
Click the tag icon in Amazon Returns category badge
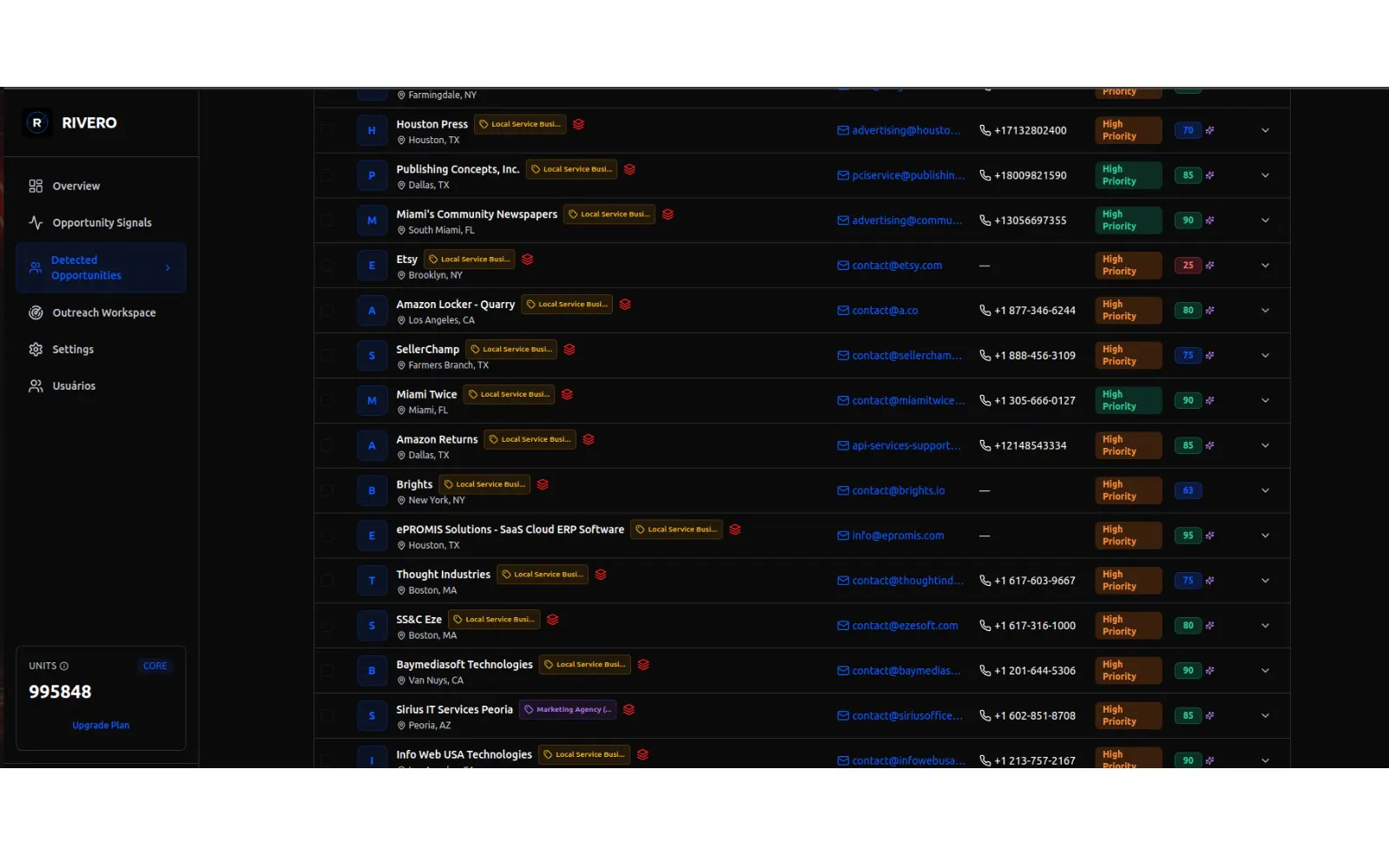494,440
